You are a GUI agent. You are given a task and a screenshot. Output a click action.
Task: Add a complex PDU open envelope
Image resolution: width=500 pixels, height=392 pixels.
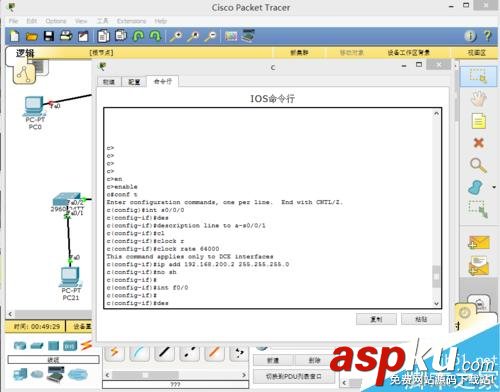[x=479, y=266]
